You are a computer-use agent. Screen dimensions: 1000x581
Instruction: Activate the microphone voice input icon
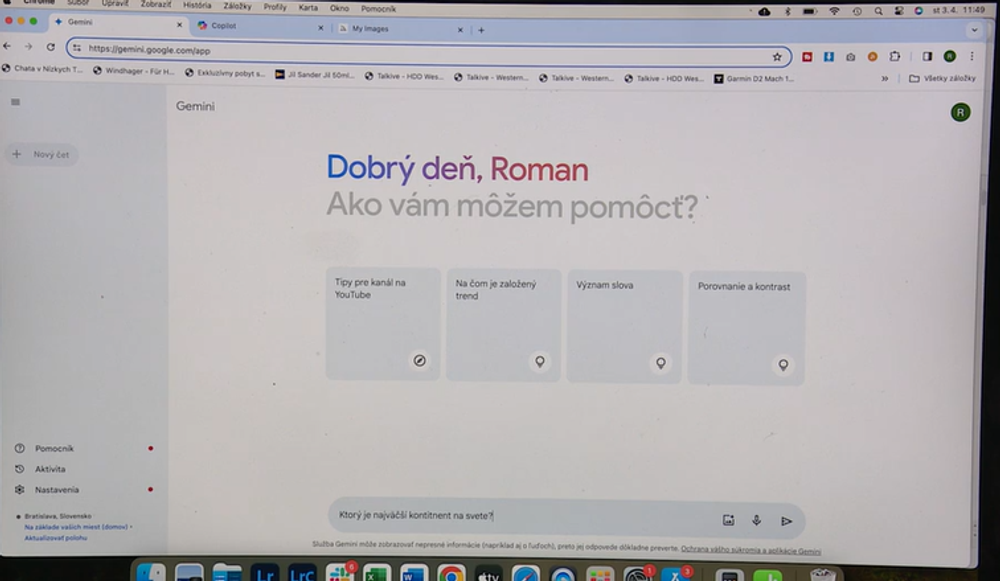pos(757,520)
